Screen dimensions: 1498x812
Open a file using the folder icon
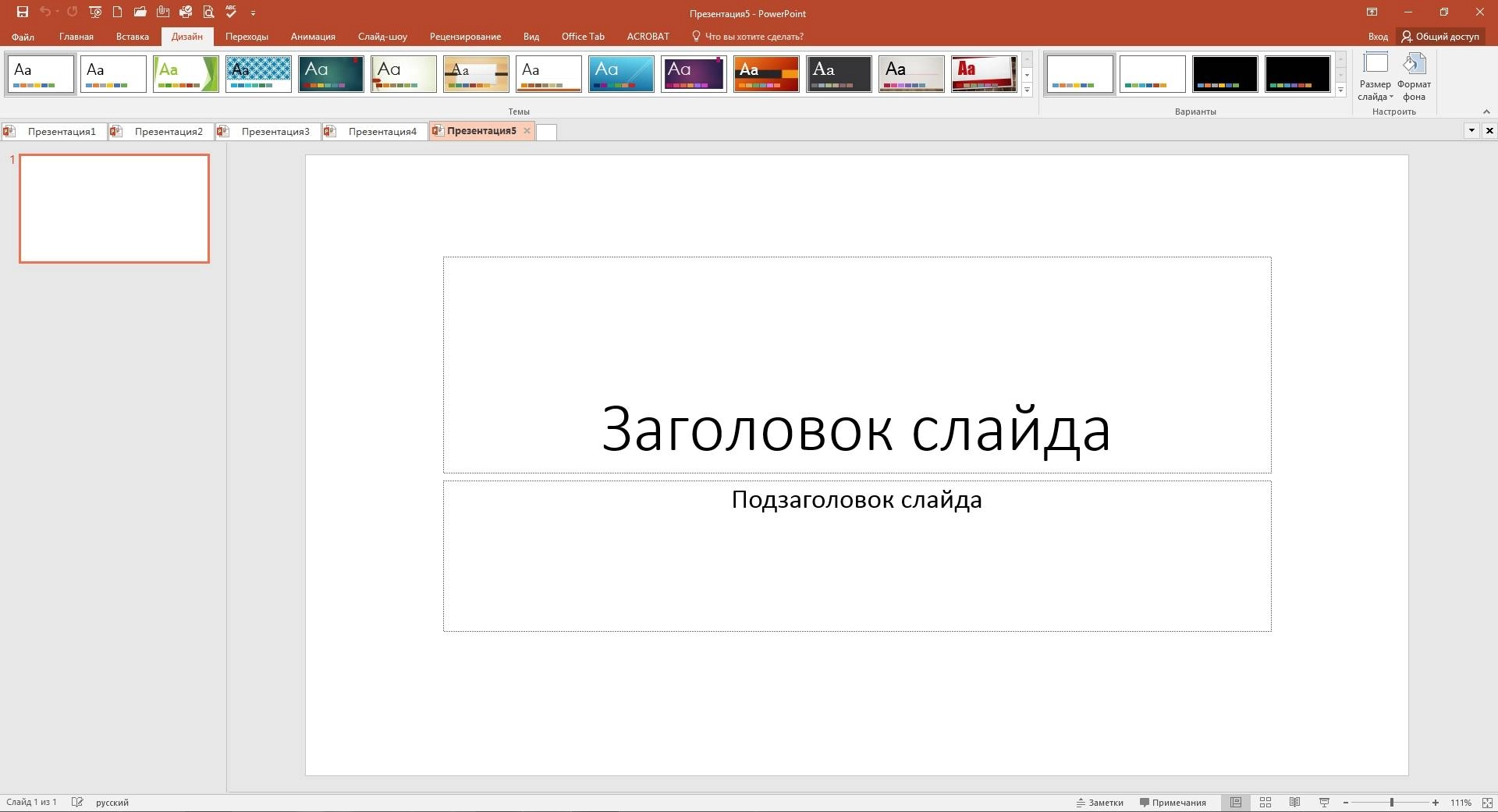coord(140,12)
